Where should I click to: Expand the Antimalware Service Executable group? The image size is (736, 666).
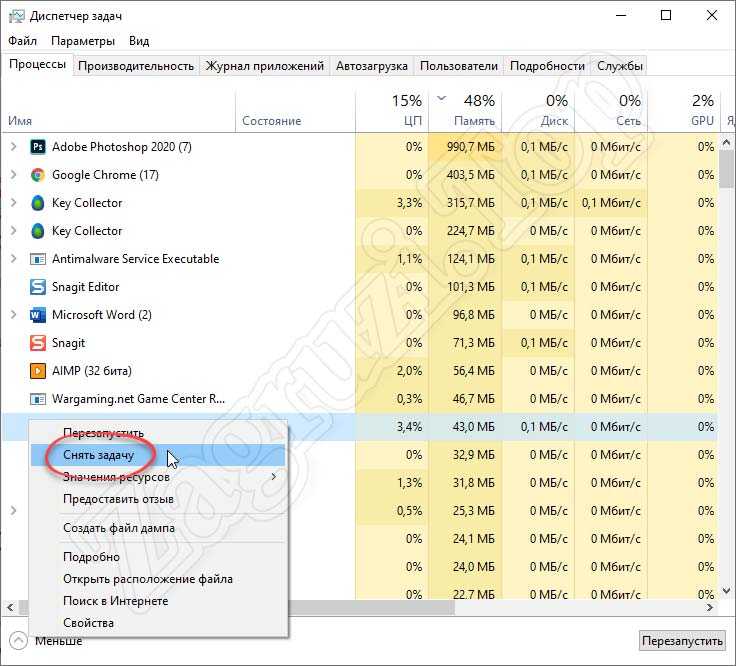[14, 259]
